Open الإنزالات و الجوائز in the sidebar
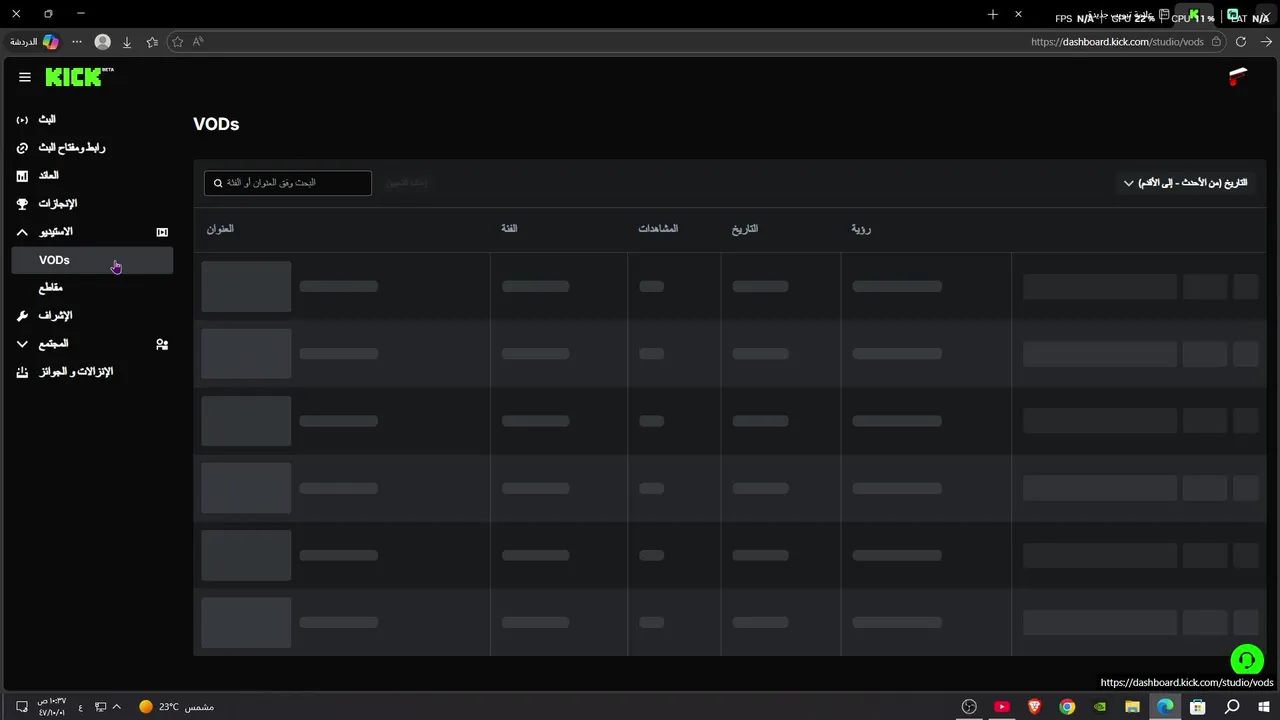This screenshot has width=1280, height=720. click(x=76, y=372)
